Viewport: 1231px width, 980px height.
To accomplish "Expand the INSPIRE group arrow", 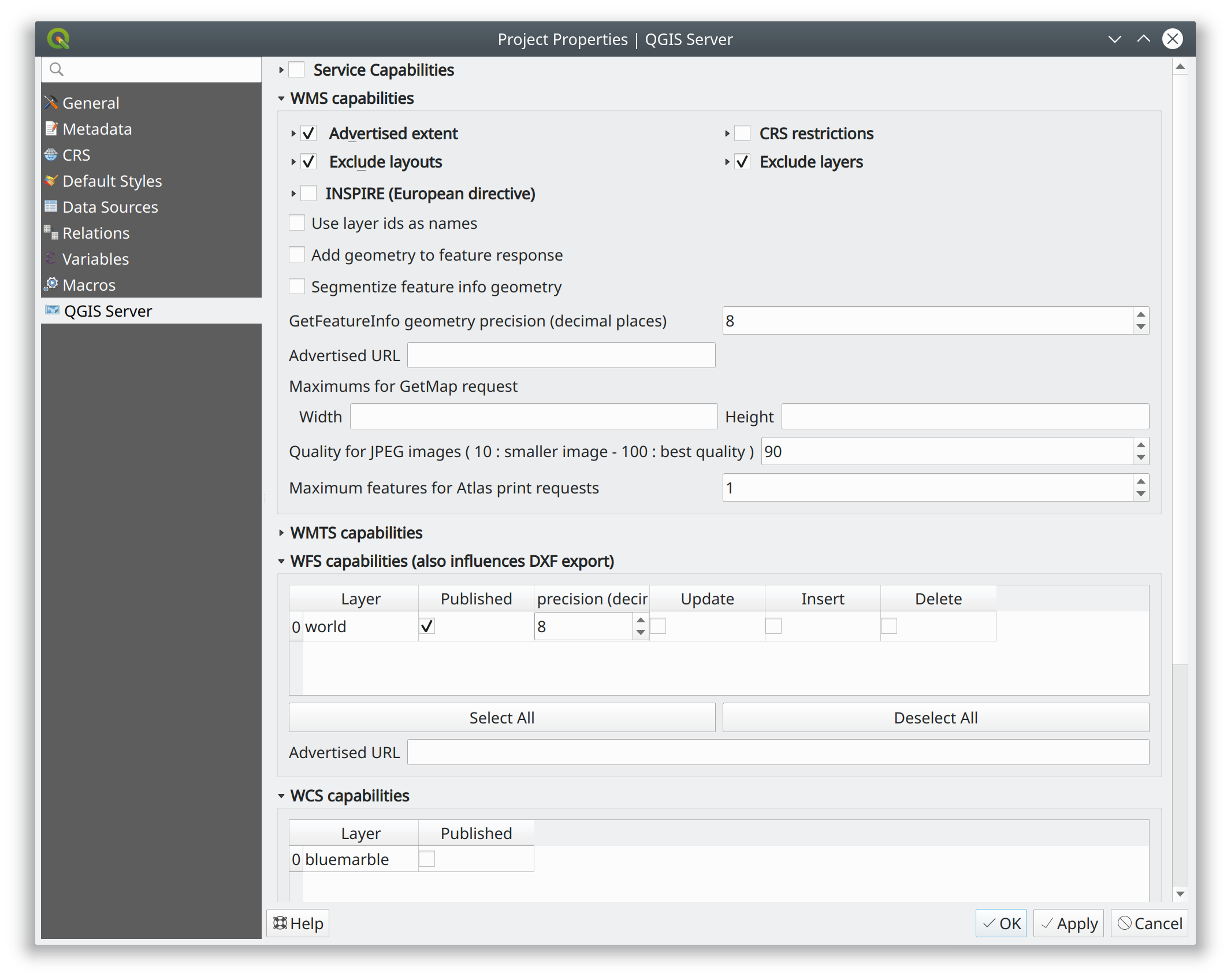I will pos(293,194).
